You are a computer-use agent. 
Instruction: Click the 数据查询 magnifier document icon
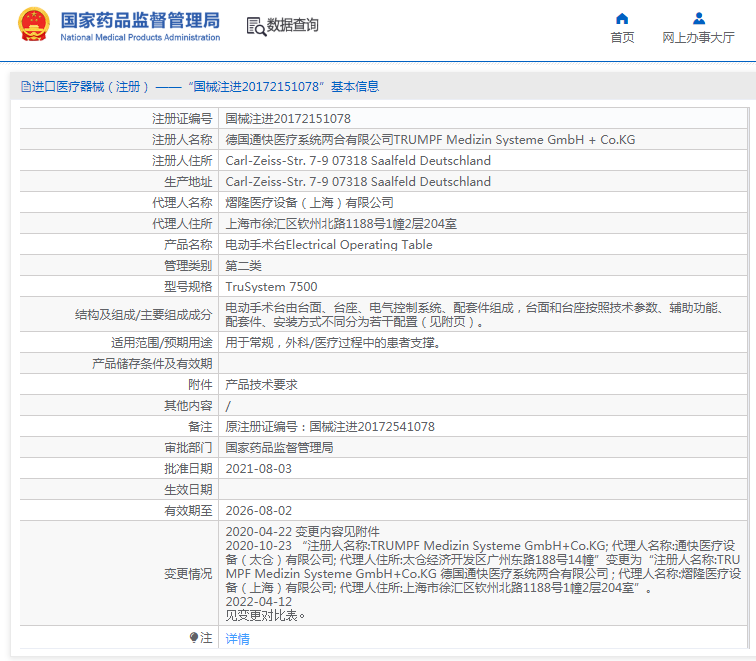pyautogui.click(x=256, y=26)
